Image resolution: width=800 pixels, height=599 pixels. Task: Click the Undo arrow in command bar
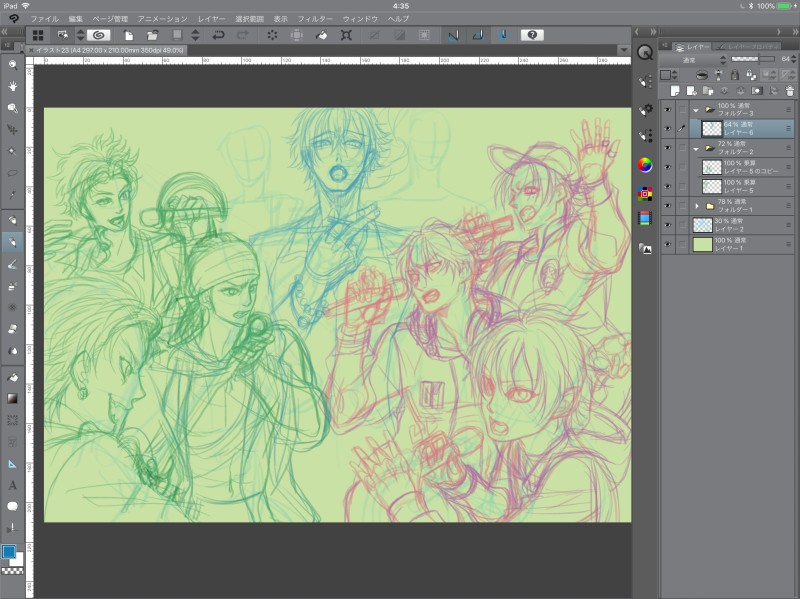pyautogui.click(x=217, y=35)
